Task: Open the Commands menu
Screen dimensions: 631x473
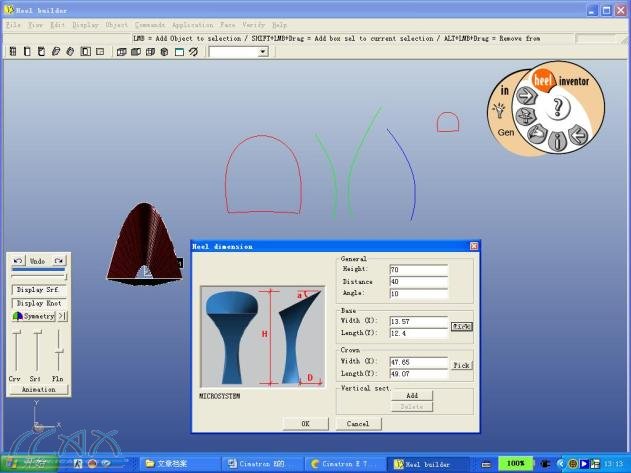Action: pyautogui.click(x=150, y=24)
